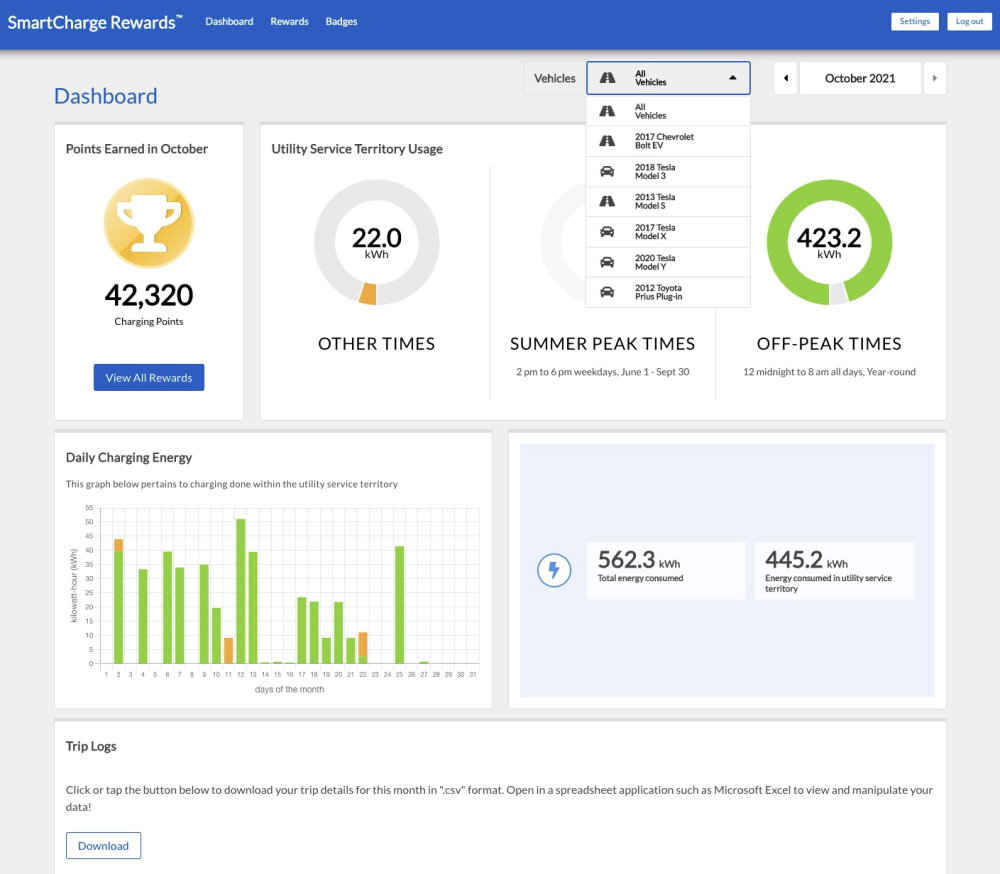The height and width of the screenshot is (874, 1000).
Task: Click the road icon beside 2017 Chevrolet Bolt EV
Action: [607, 141]
